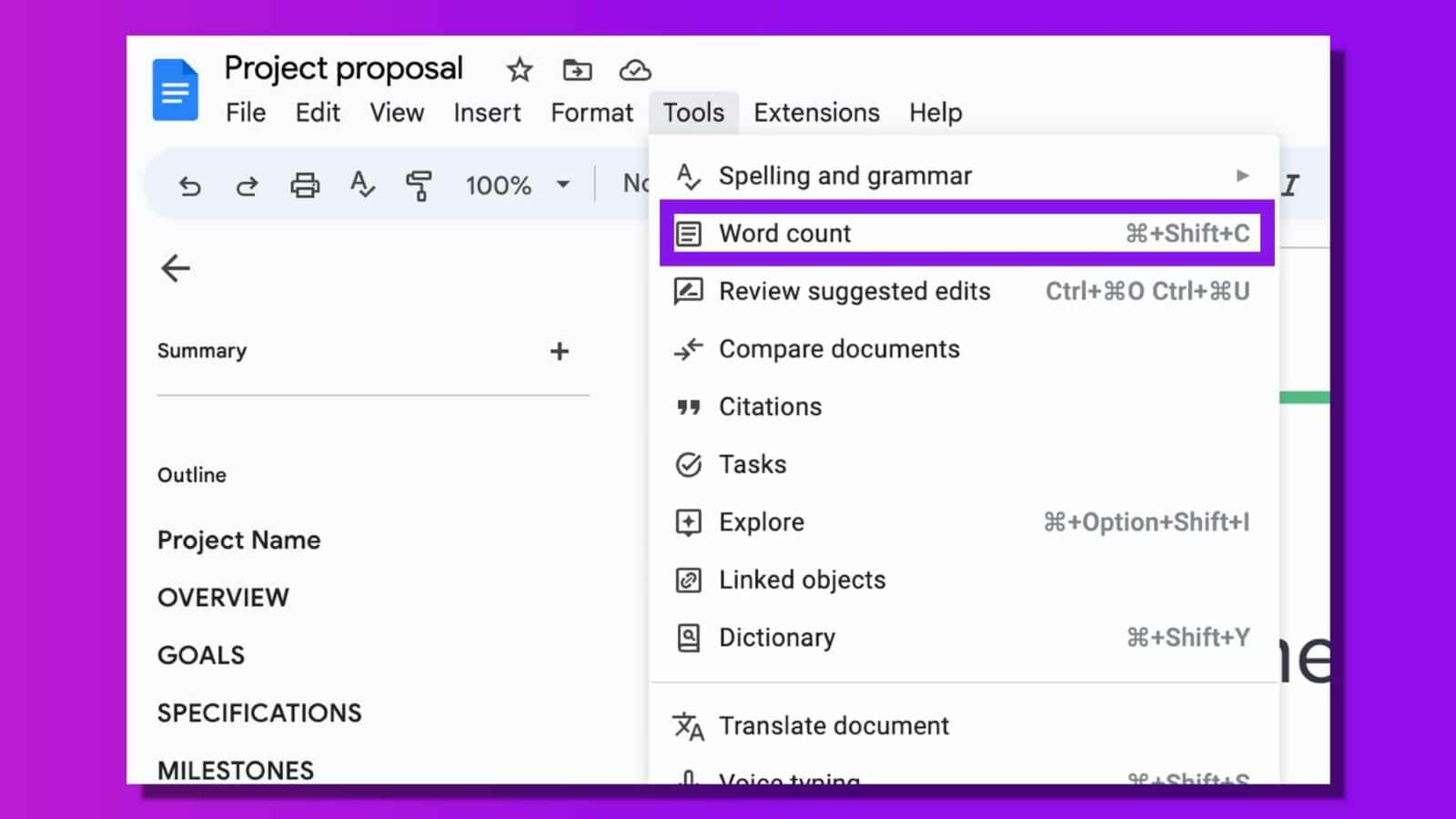
Task: Open the 100% zoom dropdown
Action: pyautogui.click(x=518, y=186)
